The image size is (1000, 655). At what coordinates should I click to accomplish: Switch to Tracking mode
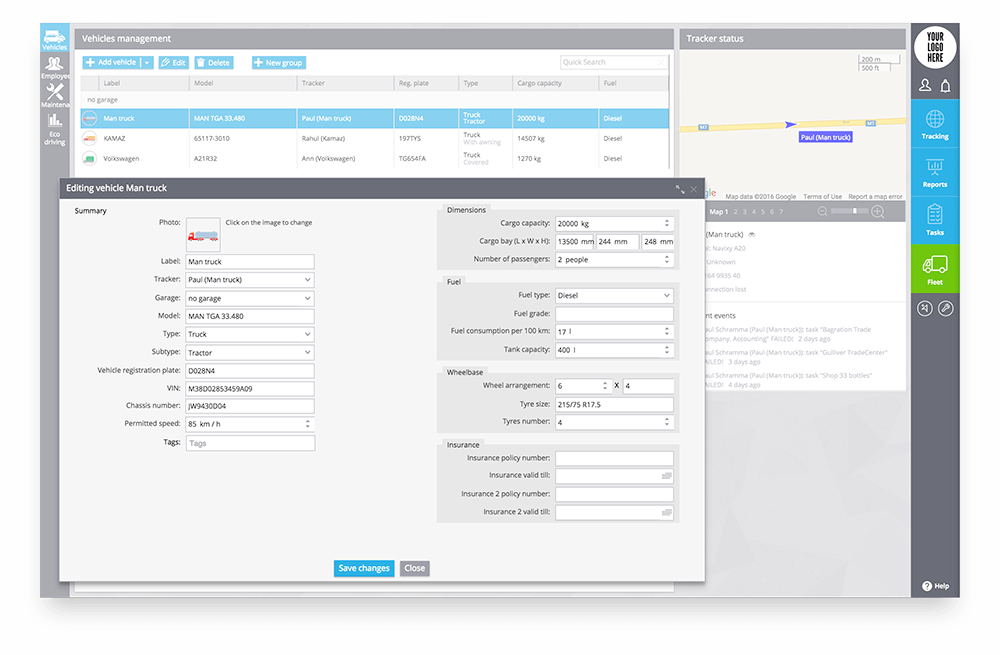pyautogui.click(x=934, y=124)
